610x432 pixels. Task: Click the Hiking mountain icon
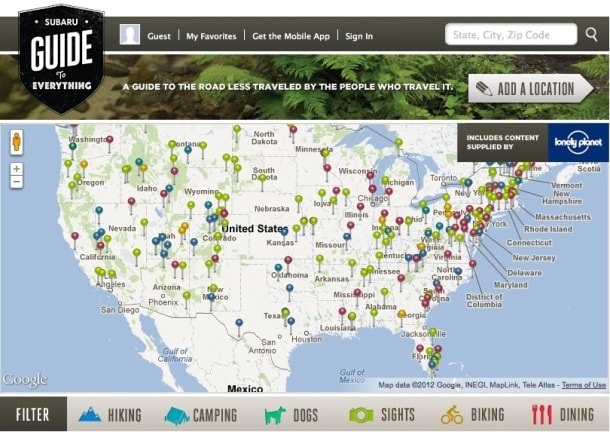click(x=90, y=414)
